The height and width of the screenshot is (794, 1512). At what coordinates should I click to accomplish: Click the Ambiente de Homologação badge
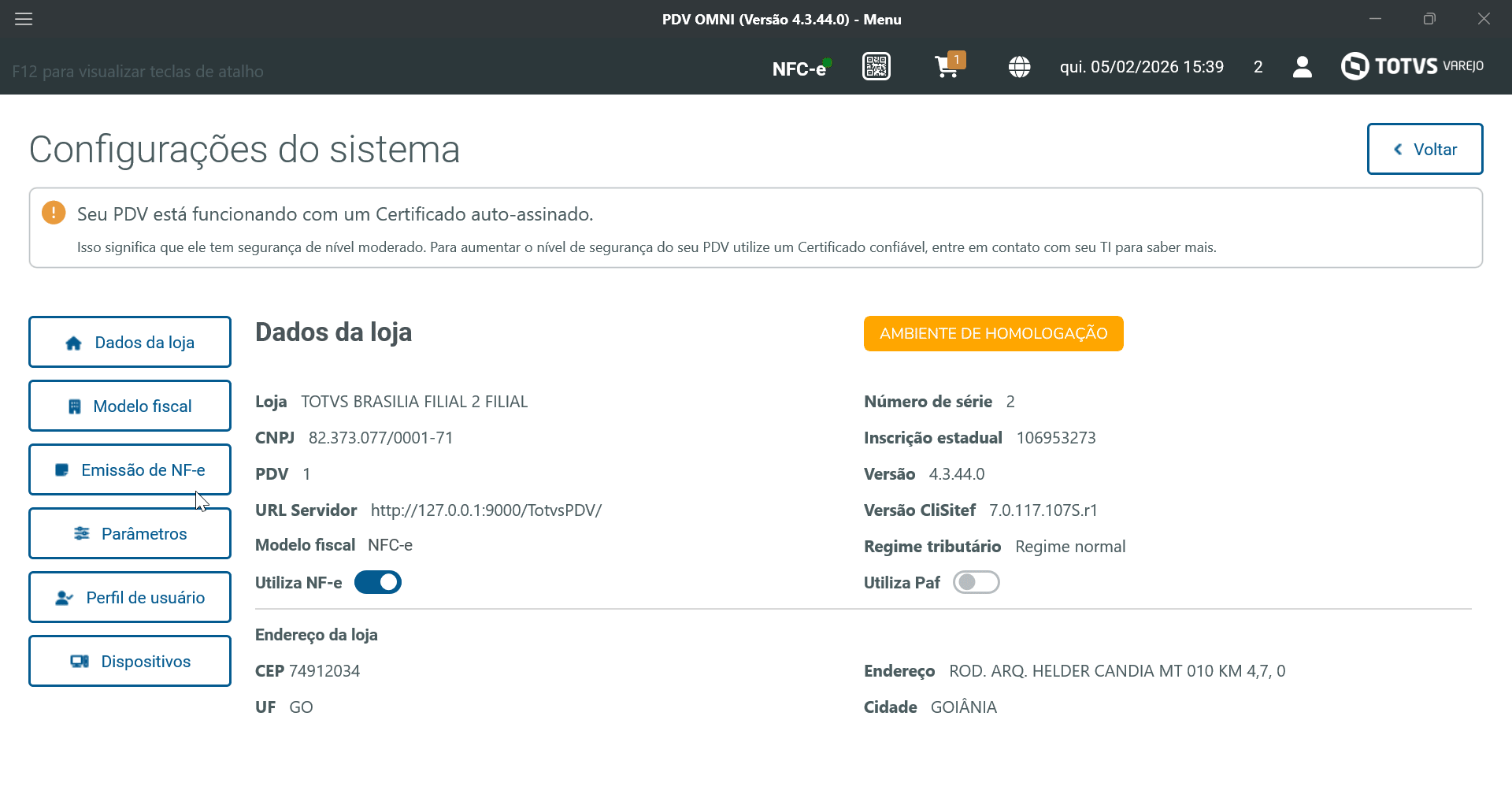993,333
